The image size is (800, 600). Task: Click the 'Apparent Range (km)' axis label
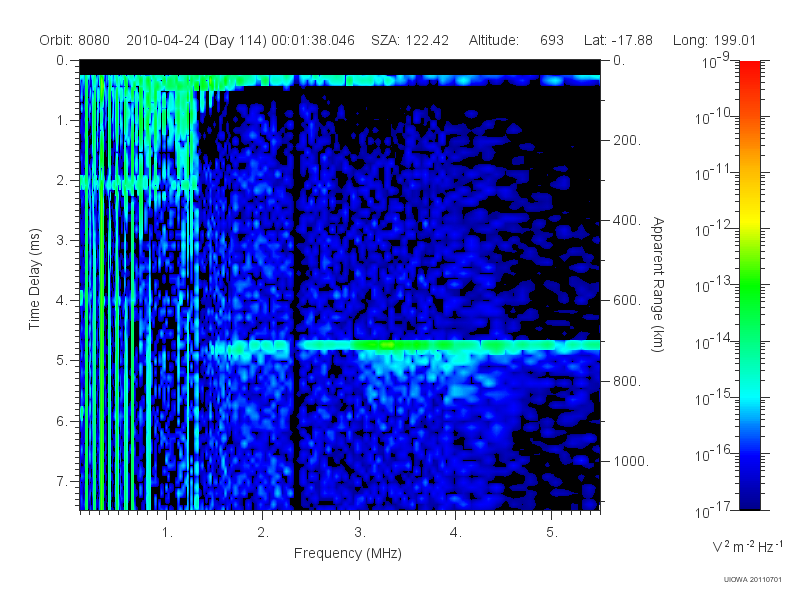(x=658, y=284)
